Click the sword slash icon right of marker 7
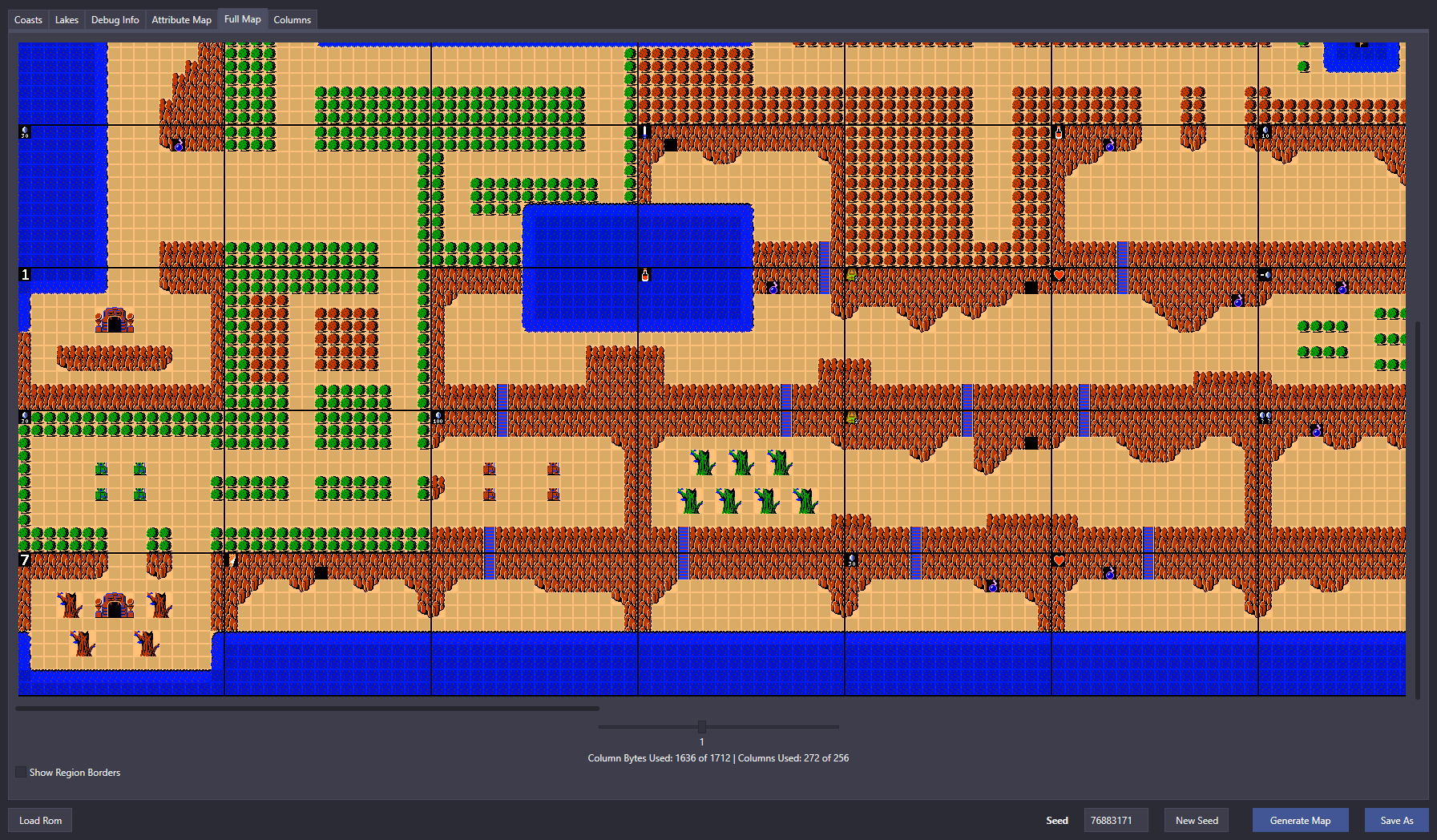 click(x=232, y=560)
